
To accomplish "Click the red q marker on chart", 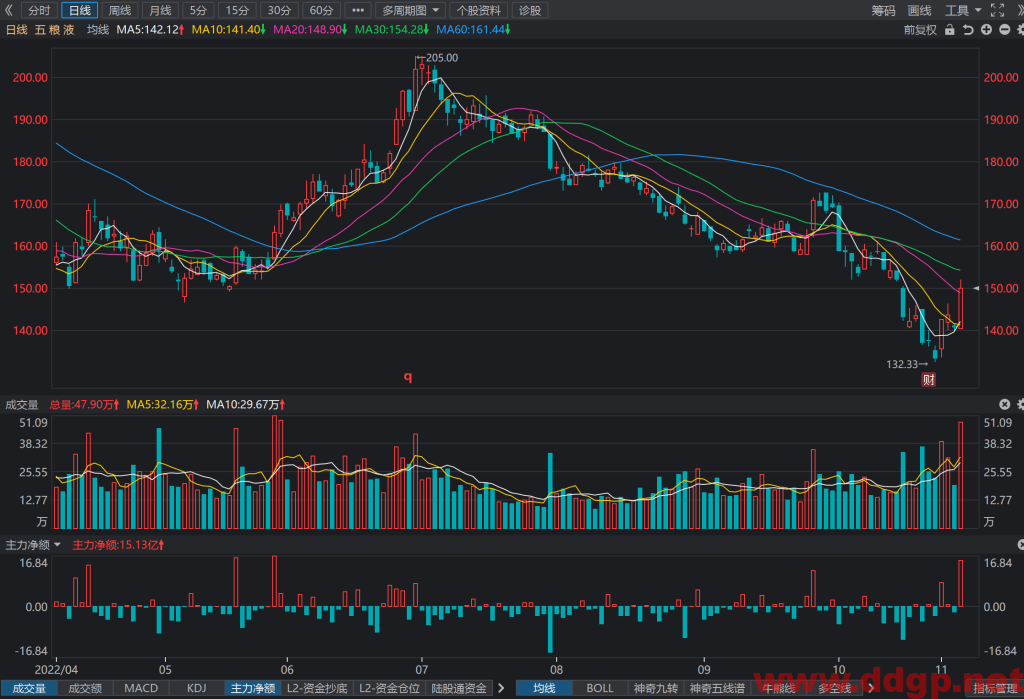I will [408, 376].
